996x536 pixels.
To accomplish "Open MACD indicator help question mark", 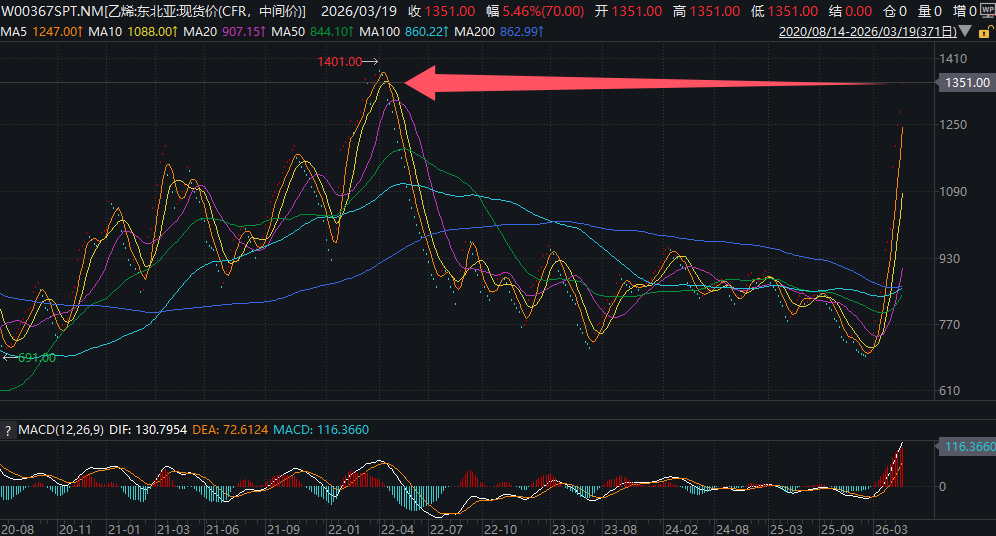I will pos(8,430).
